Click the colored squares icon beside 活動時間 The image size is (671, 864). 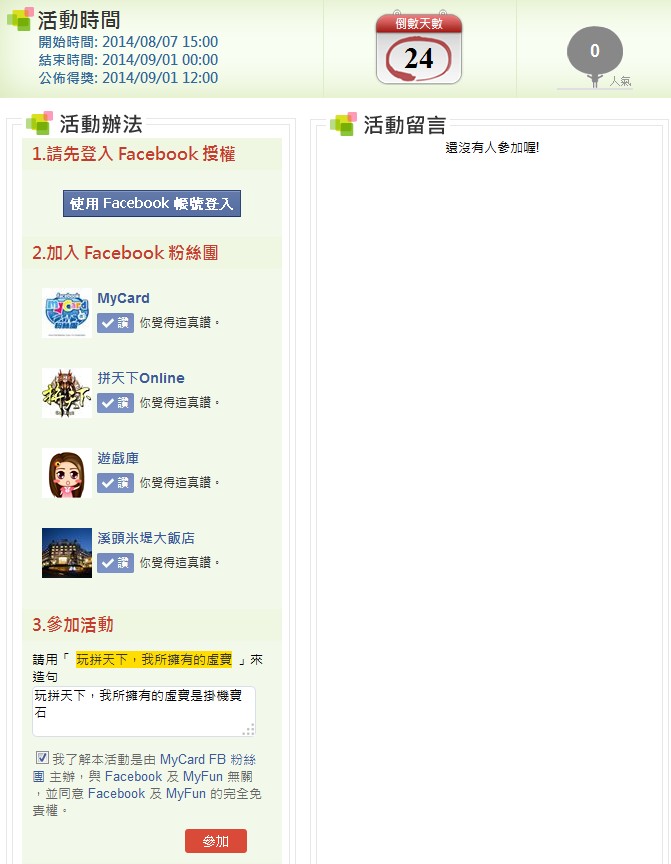click(x=20, y=19)
